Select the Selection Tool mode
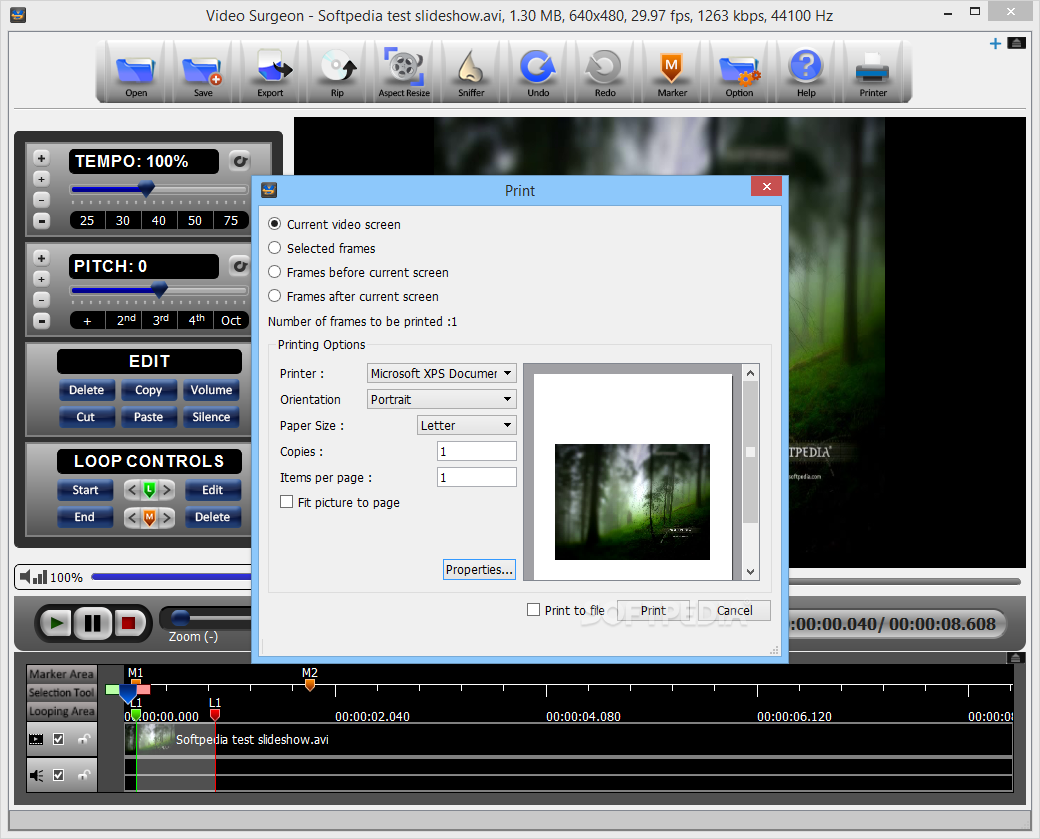This screenshot has width=1040, height=839. click(62, 692)
